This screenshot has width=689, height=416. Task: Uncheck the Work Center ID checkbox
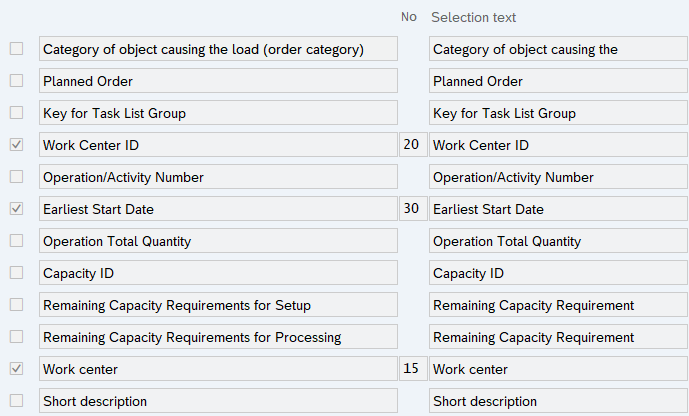[x=16, y=145]
